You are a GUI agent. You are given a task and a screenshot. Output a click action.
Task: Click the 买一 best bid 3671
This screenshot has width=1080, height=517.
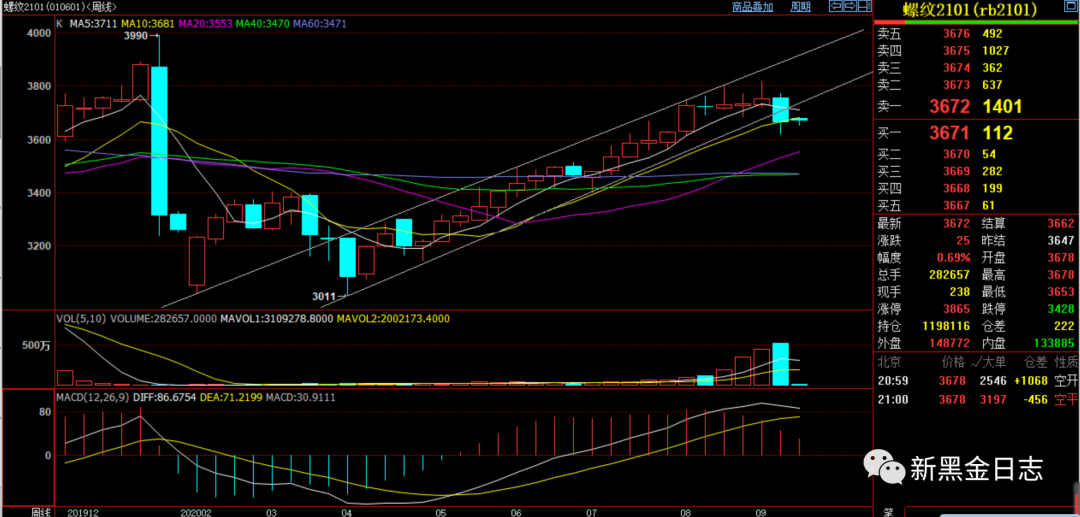click(950, 133)
